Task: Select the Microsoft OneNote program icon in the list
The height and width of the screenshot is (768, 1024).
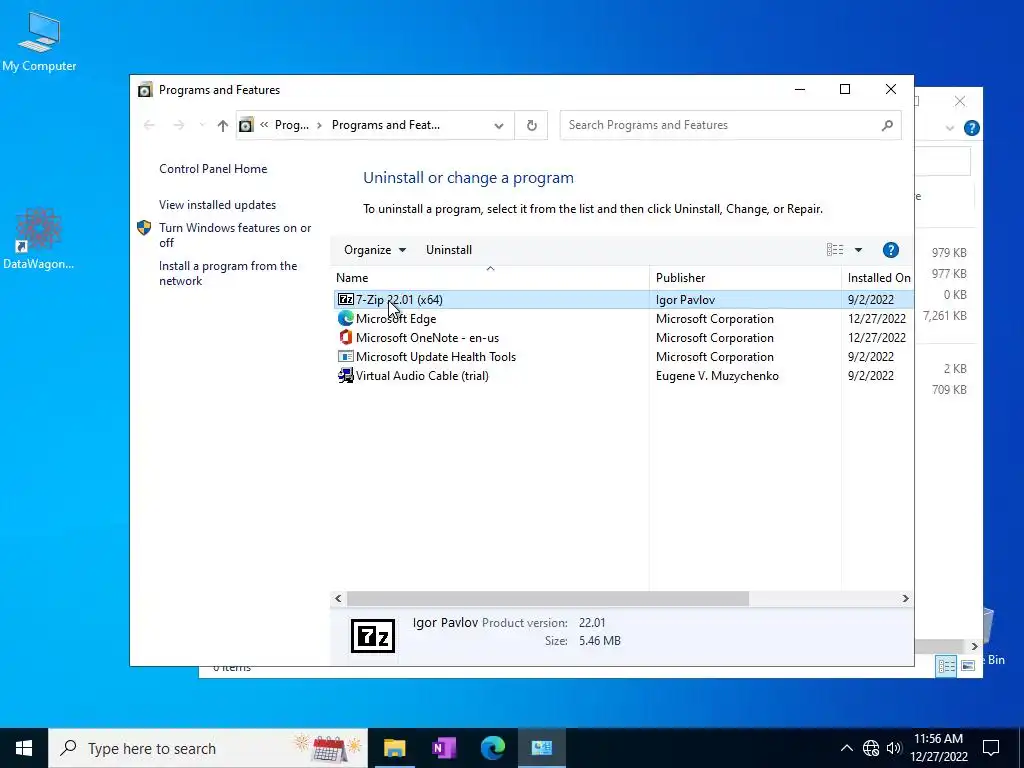Action: (x=345, y=338)
